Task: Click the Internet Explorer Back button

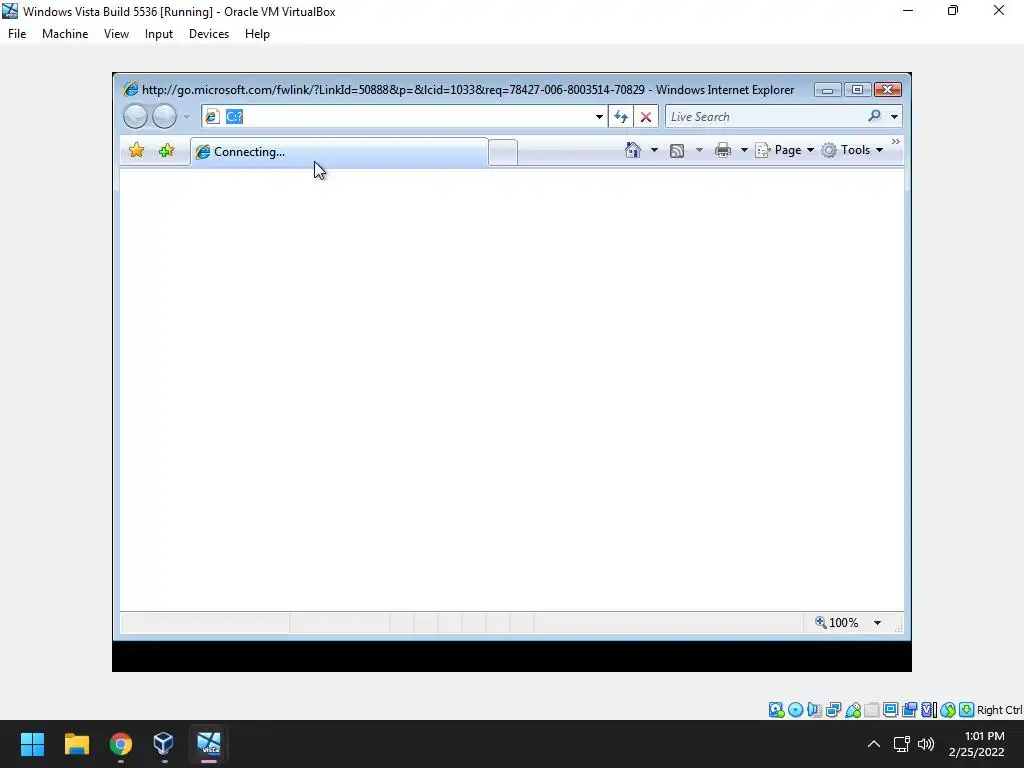Action: (x=135, y=116)
